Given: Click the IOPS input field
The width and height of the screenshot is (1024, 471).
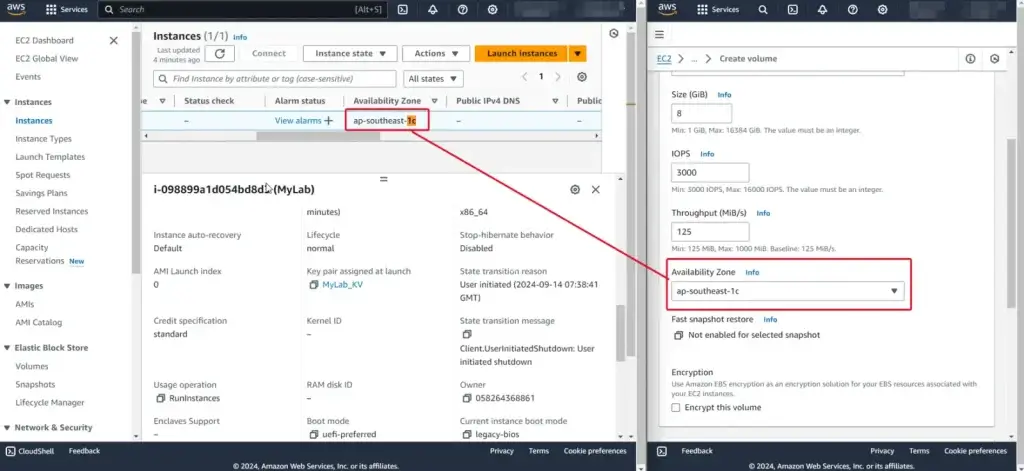Looking at the screenshot, I should coord(710,172).
